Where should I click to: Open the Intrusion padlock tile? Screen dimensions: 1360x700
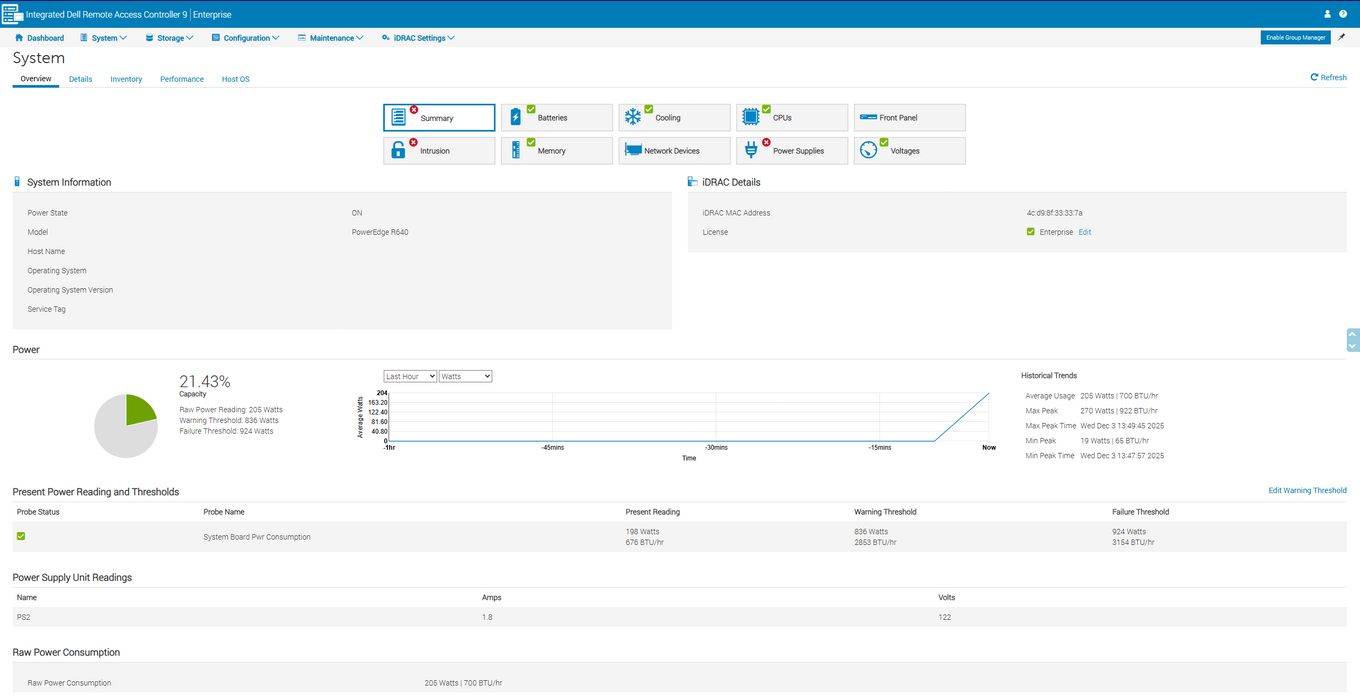[439, 151]
